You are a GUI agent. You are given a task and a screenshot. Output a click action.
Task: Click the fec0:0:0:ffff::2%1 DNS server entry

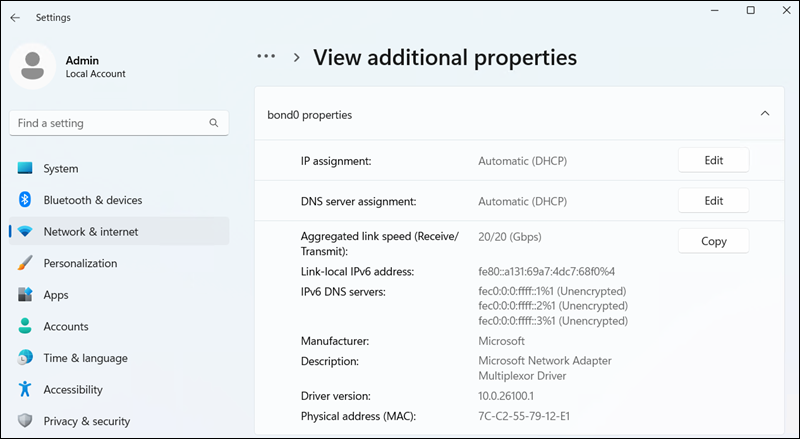pos(553,306)
